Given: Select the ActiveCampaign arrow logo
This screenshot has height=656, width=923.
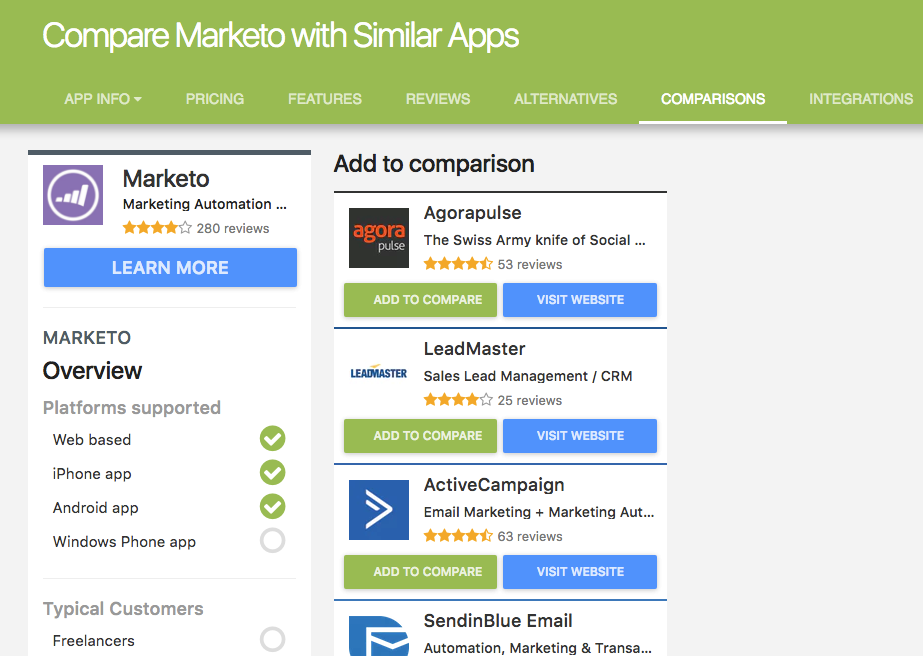Looking at the screenshot, I should pyautogui.click(x=379, y=510).
